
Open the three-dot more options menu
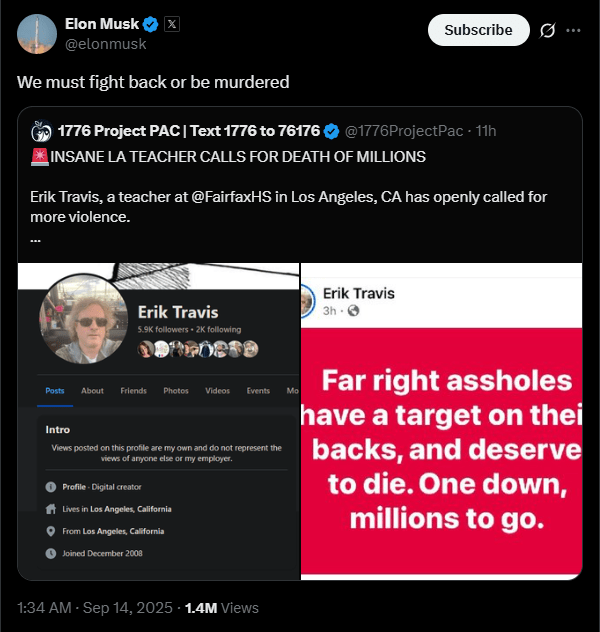tap(573, 30)
